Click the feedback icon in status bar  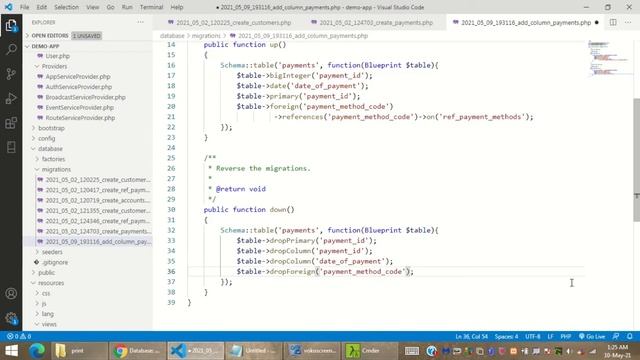(616, 336)
